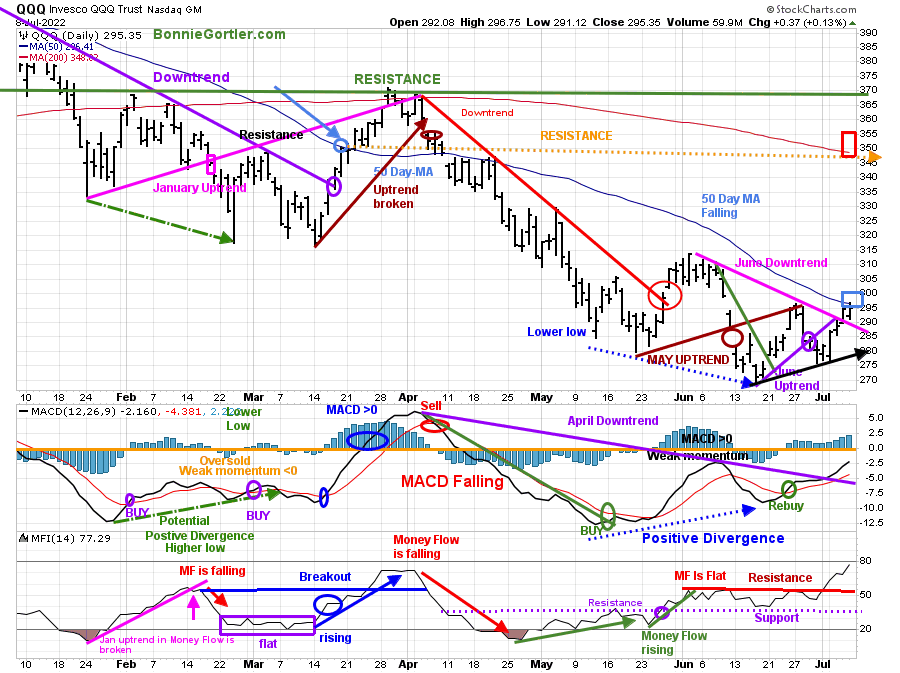This screenshot has width=900, height=673.
Task: Click the 'Money Flow rising' label
Action: point(673,643)
